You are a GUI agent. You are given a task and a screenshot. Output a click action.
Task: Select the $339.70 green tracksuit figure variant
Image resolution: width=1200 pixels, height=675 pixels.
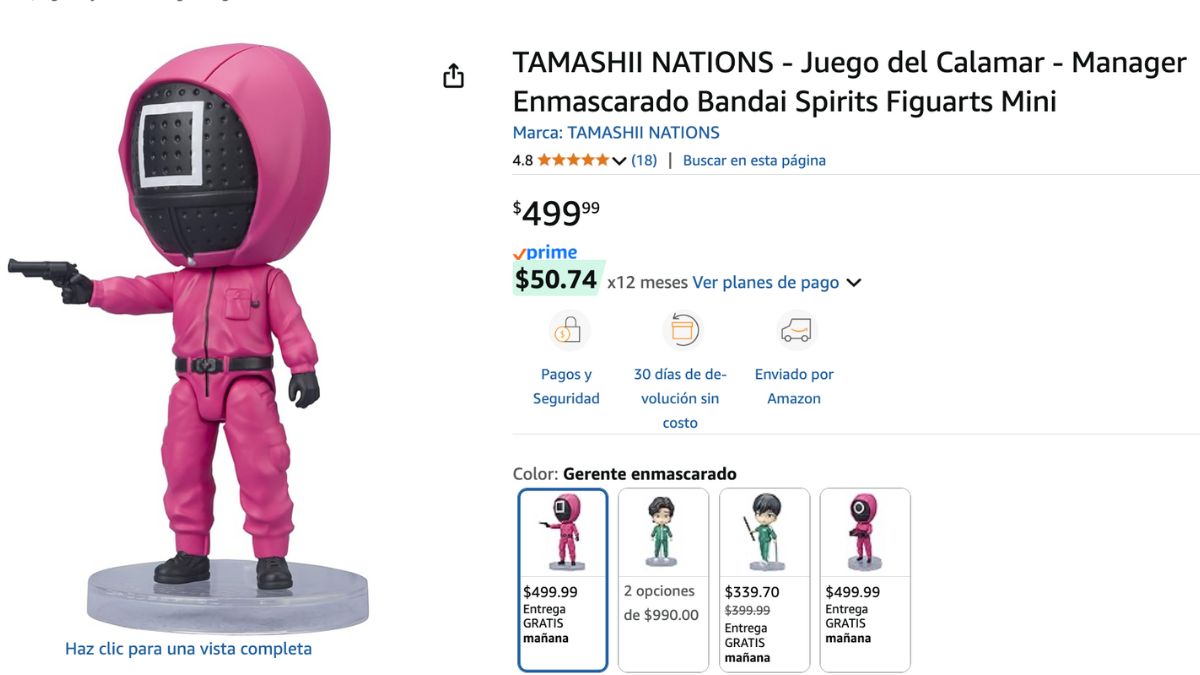tap(764, 580)
